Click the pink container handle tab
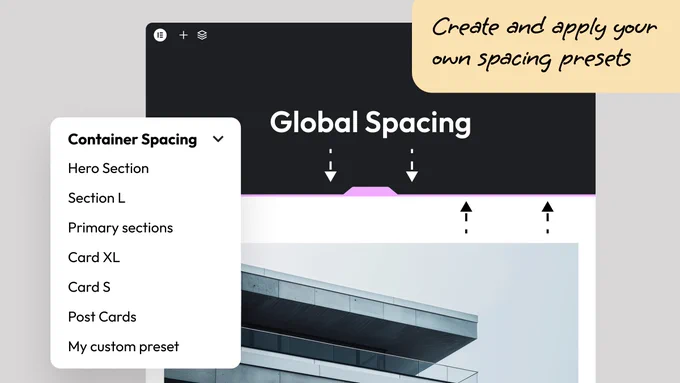Image resolution: width=680 pixels, height=383 pixels. [370, 191]
